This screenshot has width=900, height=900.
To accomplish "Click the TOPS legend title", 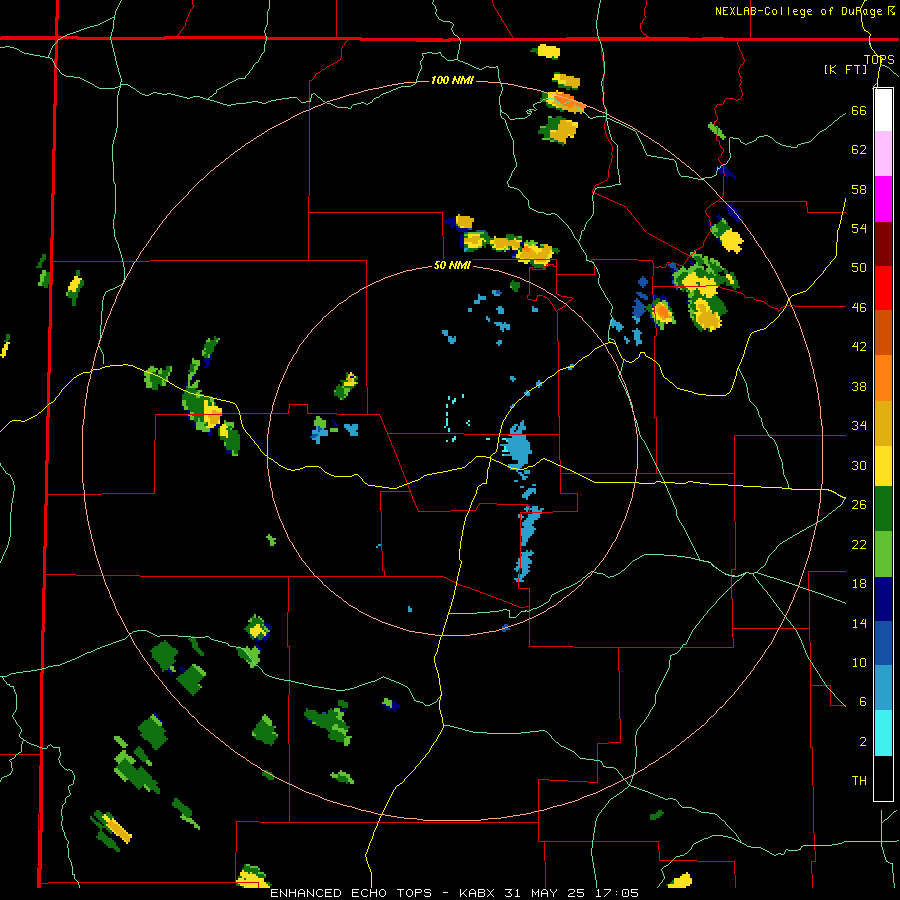I will pos(879,60).
